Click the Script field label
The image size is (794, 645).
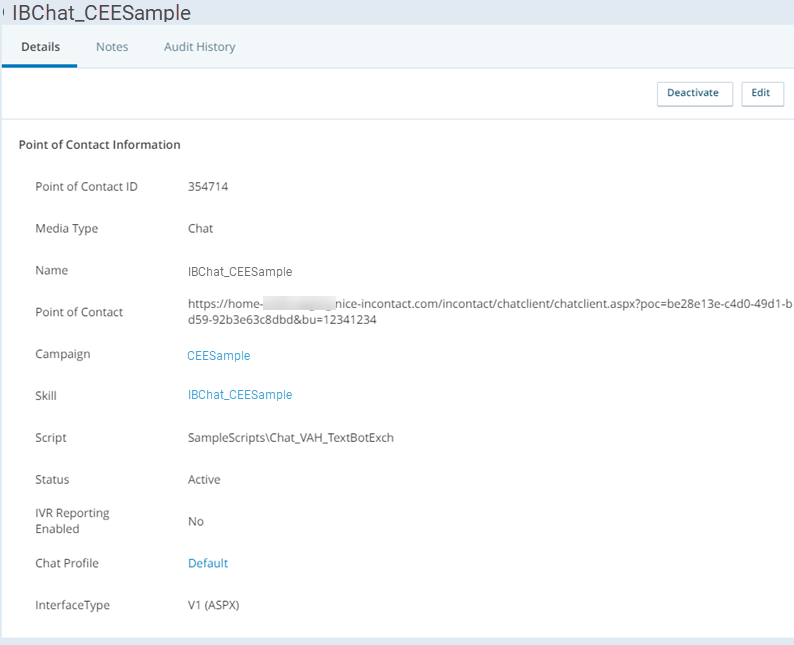click(x=51, y=438)
